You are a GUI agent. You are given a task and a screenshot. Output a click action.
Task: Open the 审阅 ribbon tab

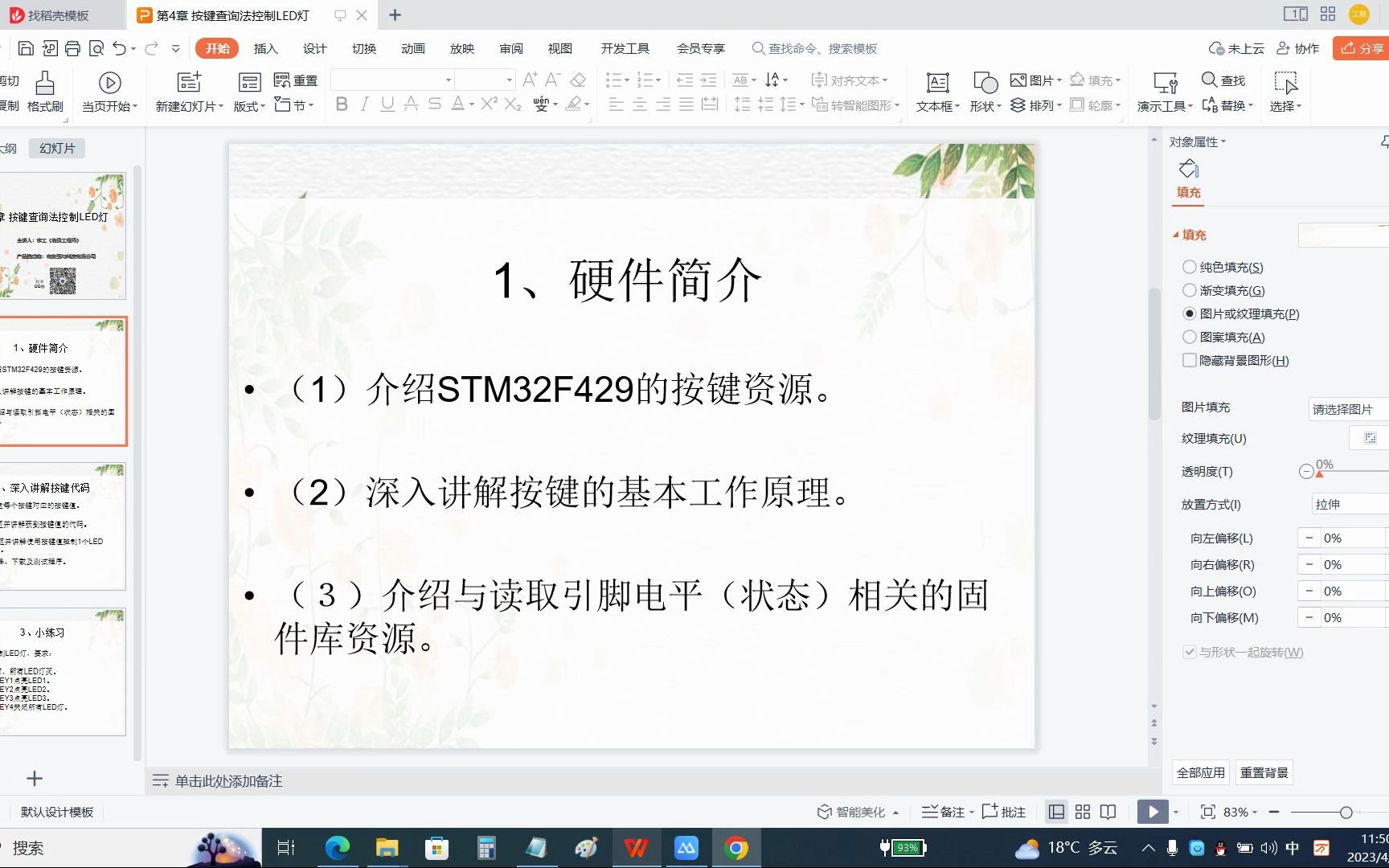click(x=511, y=48)
